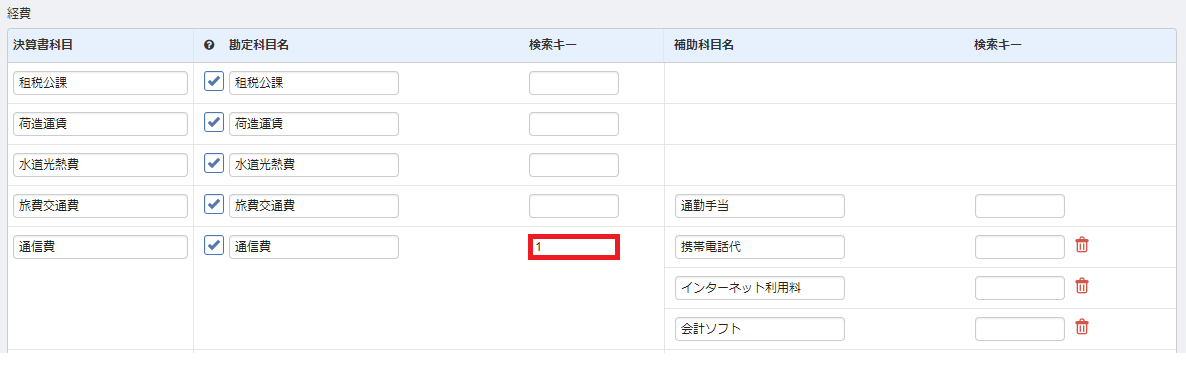
Task: Uncheck the 荷造運賃 account checkbox
Action: pyautogui.click(x=214, y=122)
